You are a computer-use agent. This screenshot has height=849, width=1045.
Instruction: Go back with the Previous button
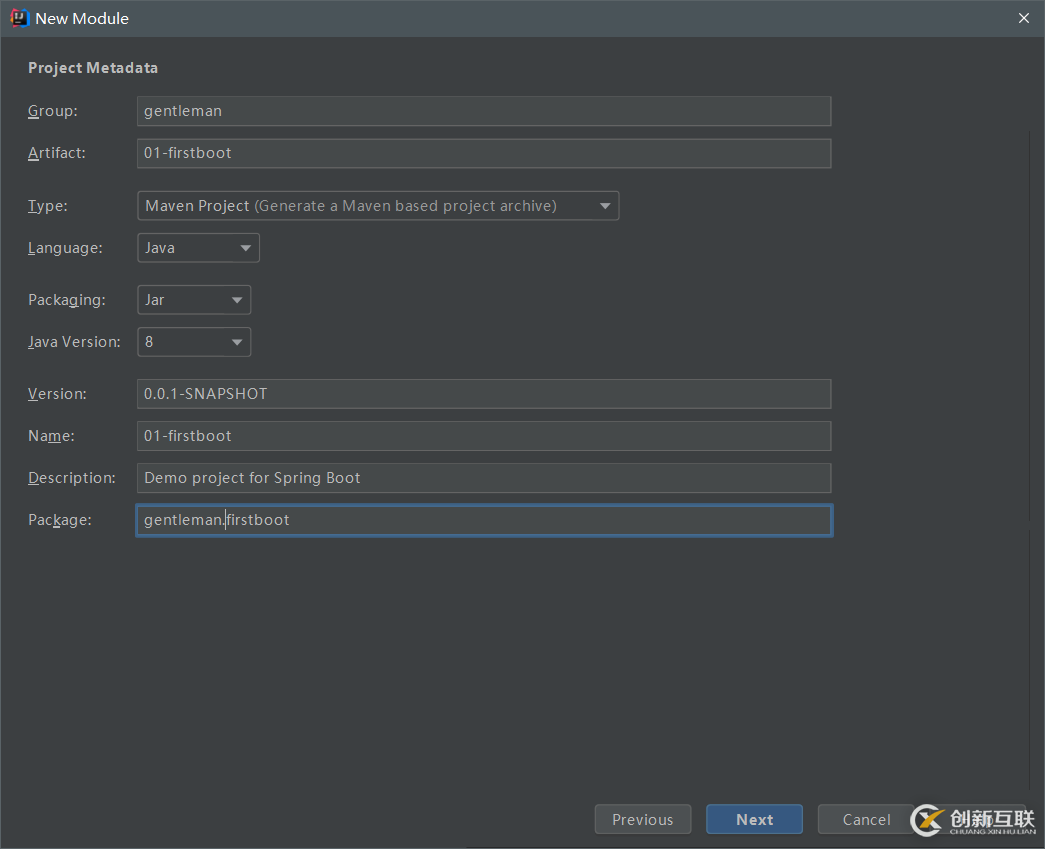click(642, 820)
